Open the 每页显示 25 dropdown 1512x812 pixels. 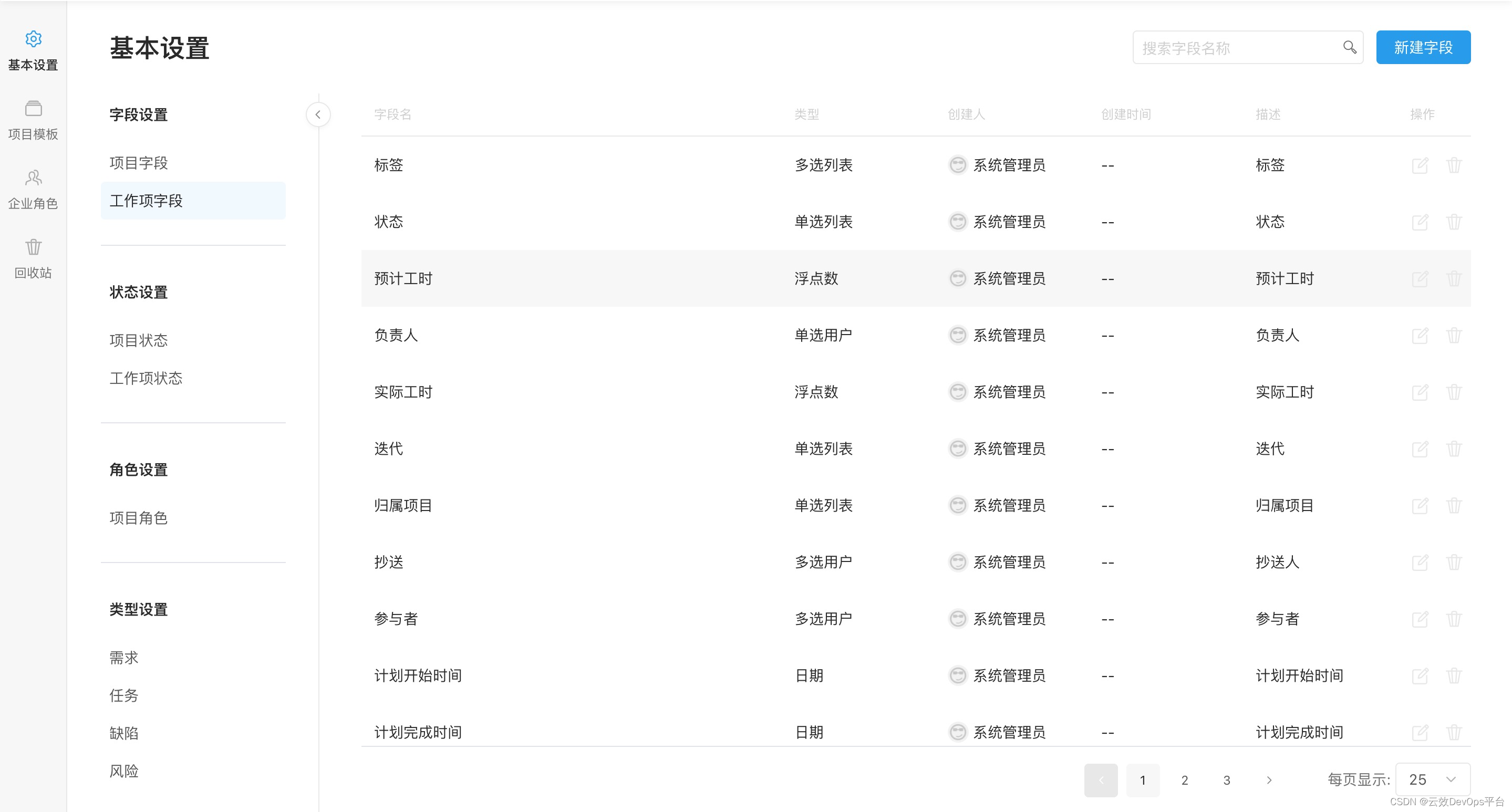[x=1433, y=780]
